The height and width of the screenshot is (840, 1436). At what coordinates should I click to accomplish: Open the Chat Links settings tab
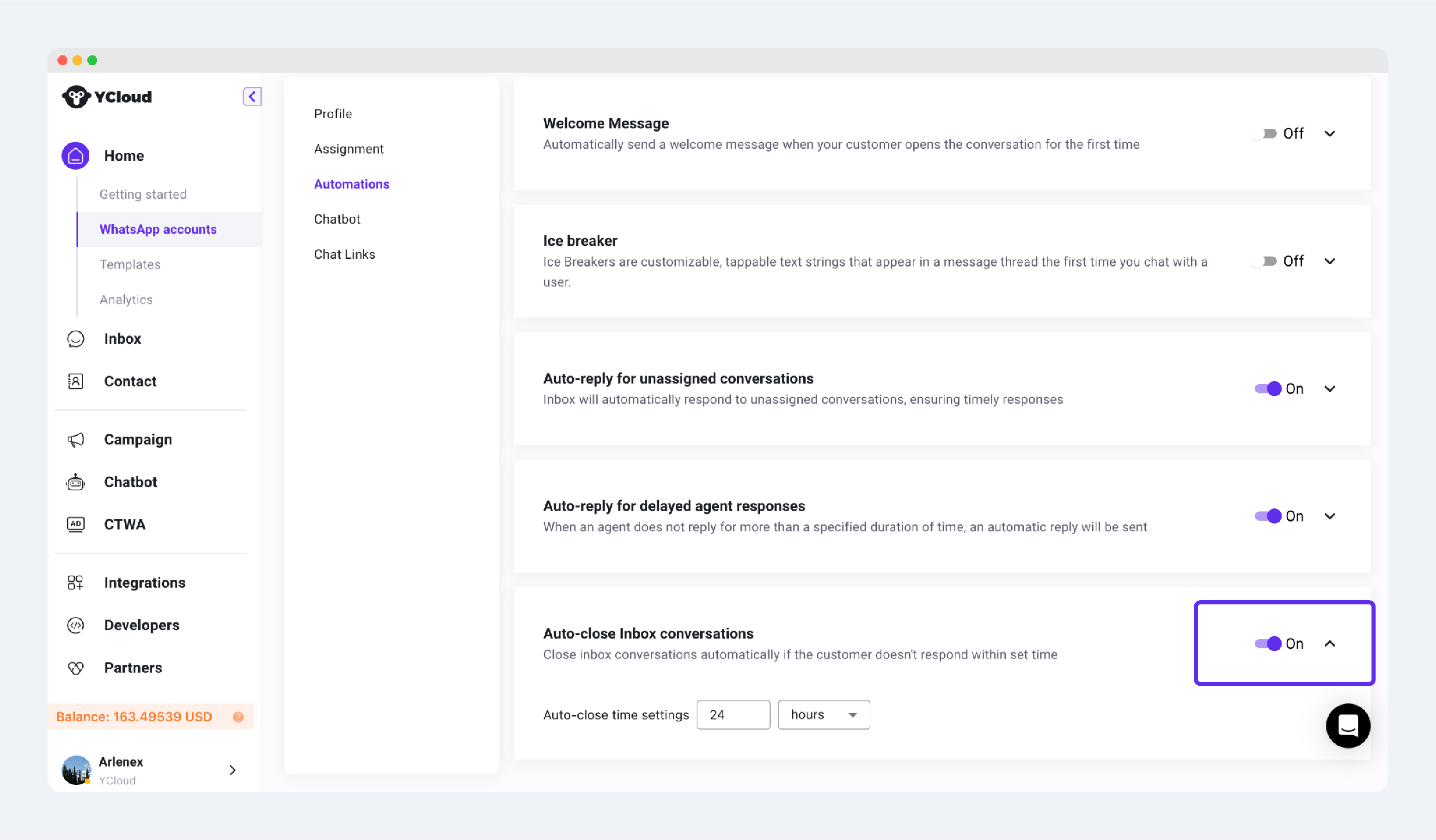(344, 254)
